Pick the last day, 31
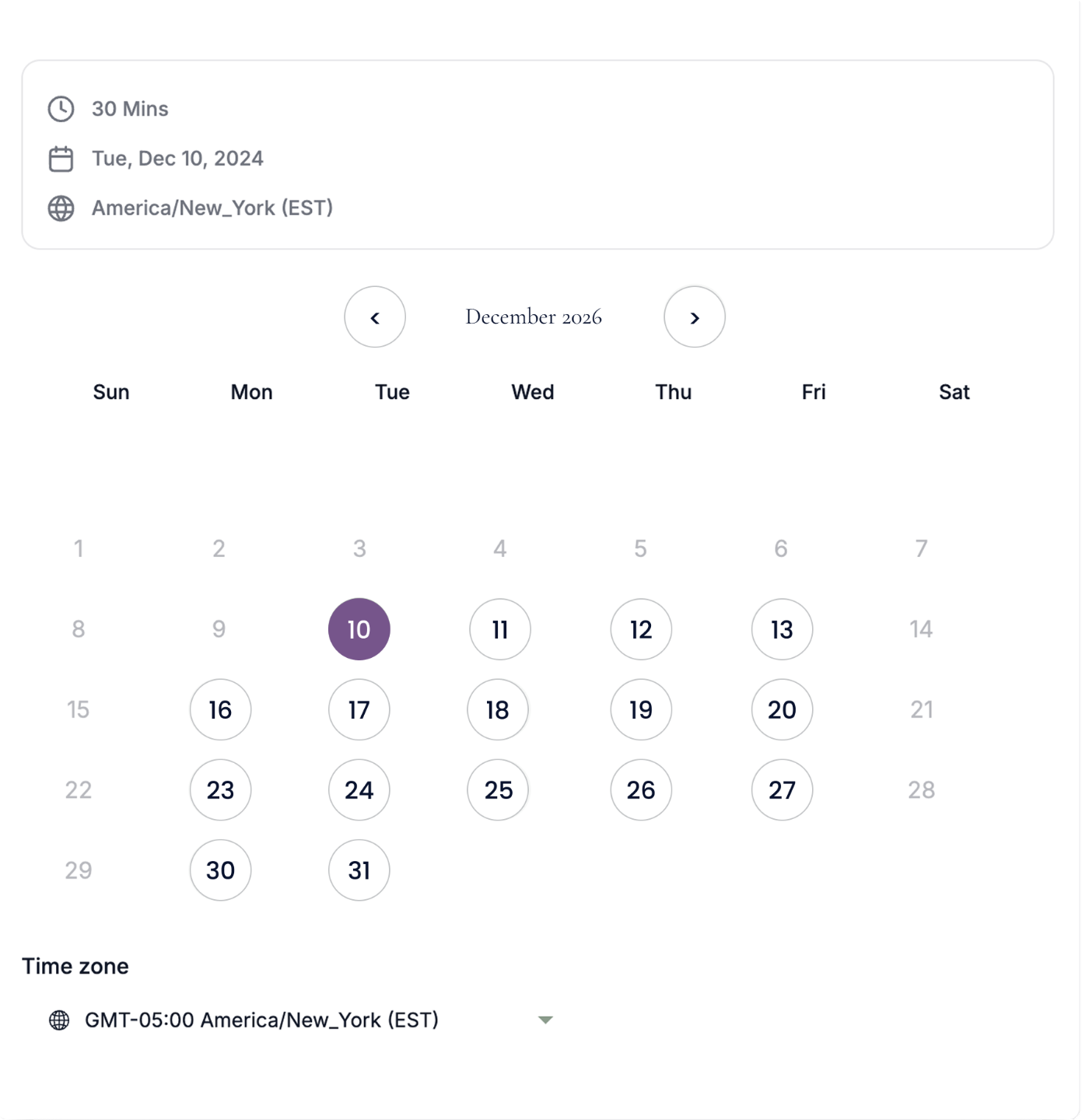The image size is (1082, 1120). coord(359,870)
